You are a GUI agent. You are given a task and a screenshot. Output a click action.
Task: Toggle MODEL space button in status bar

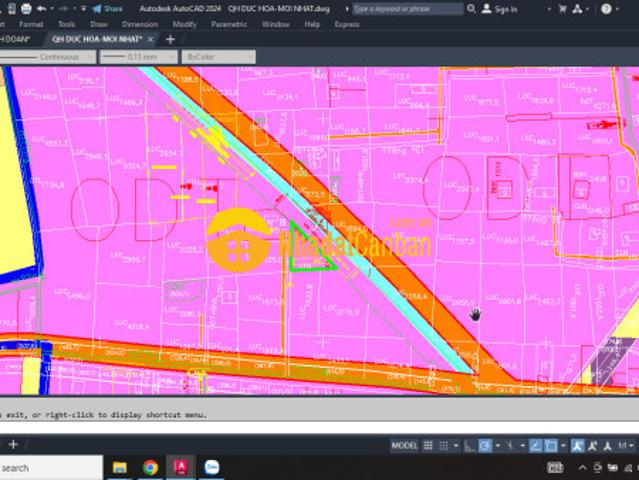click(405, 445)
